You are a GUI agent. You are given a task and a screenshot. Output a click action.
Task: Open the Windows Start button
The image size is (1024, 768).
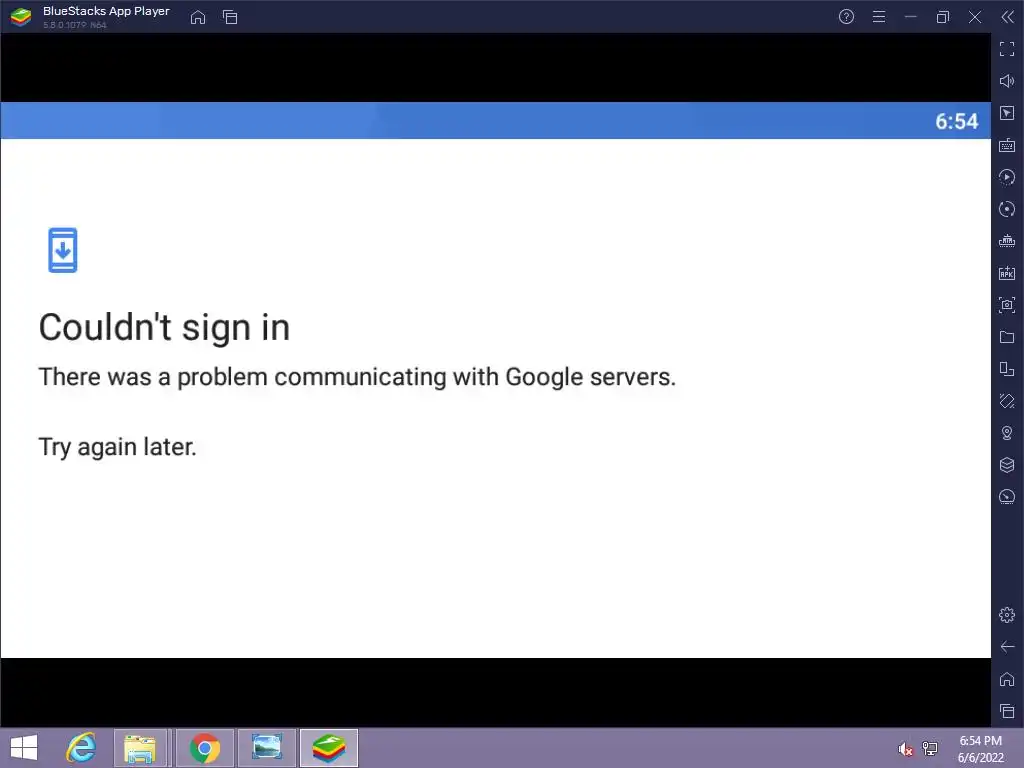coord(24,748)
